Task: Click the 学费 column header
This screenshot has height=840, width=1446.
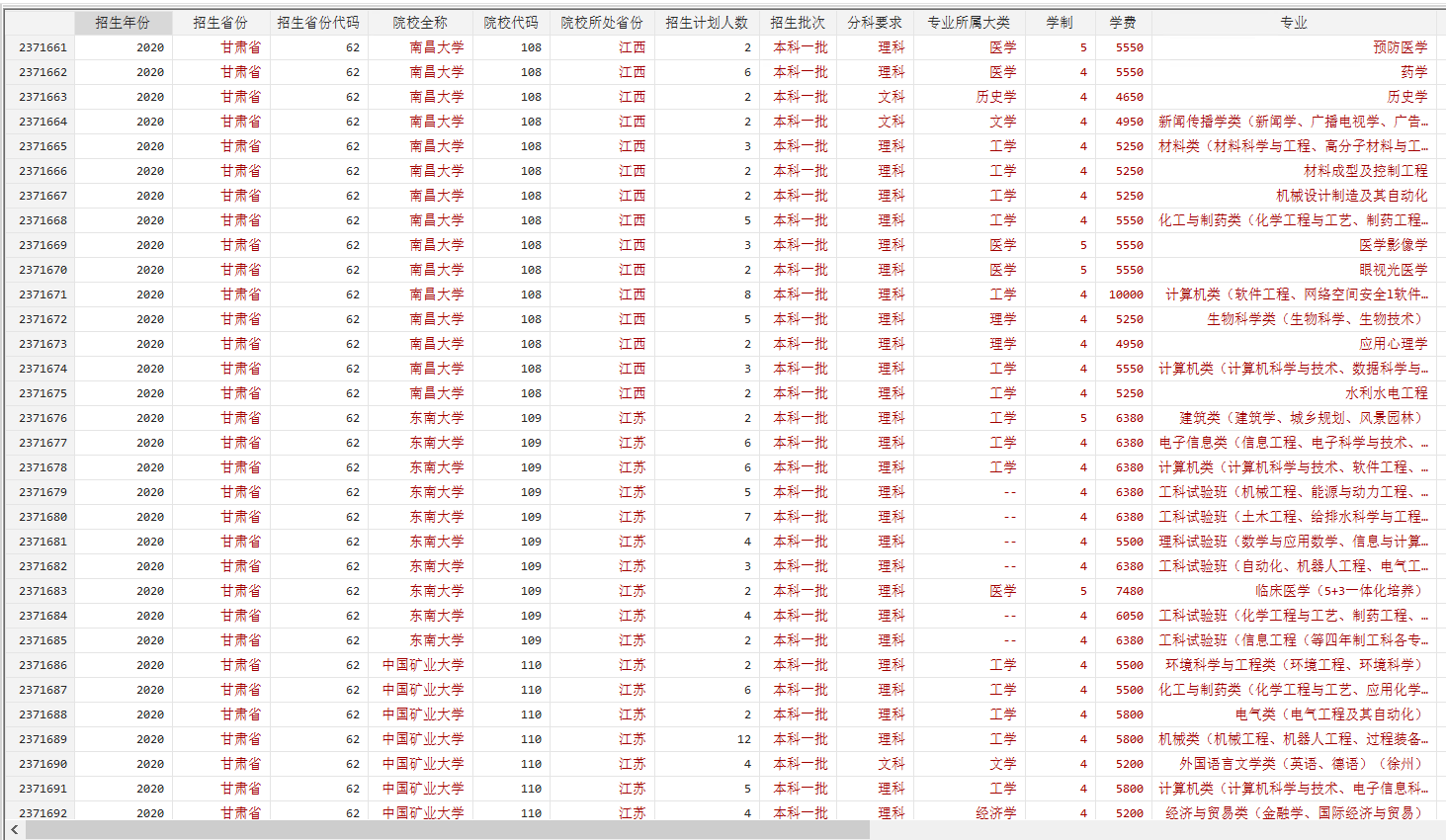Action: (1123, 23)
